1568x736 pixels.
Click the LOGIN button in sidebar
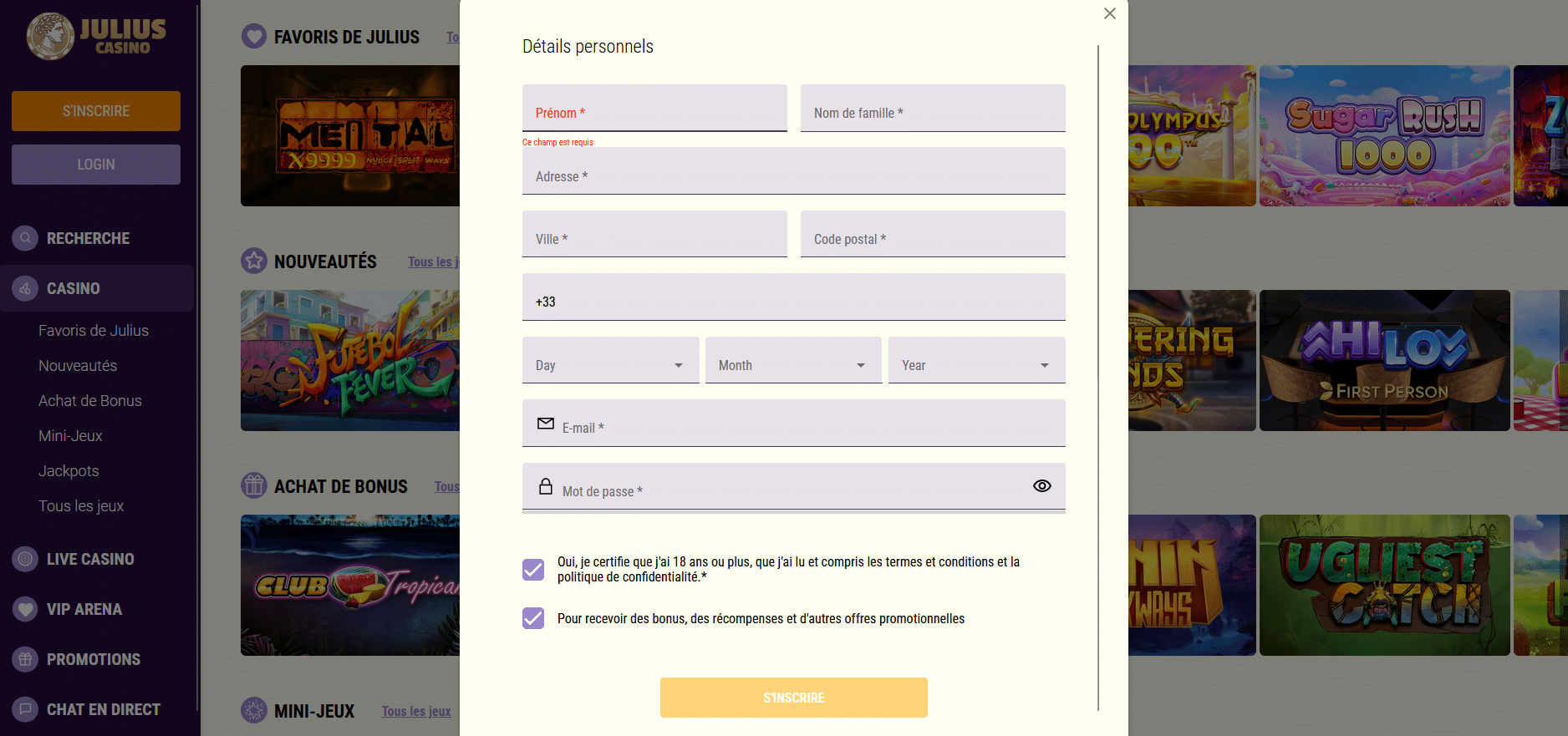96,165
